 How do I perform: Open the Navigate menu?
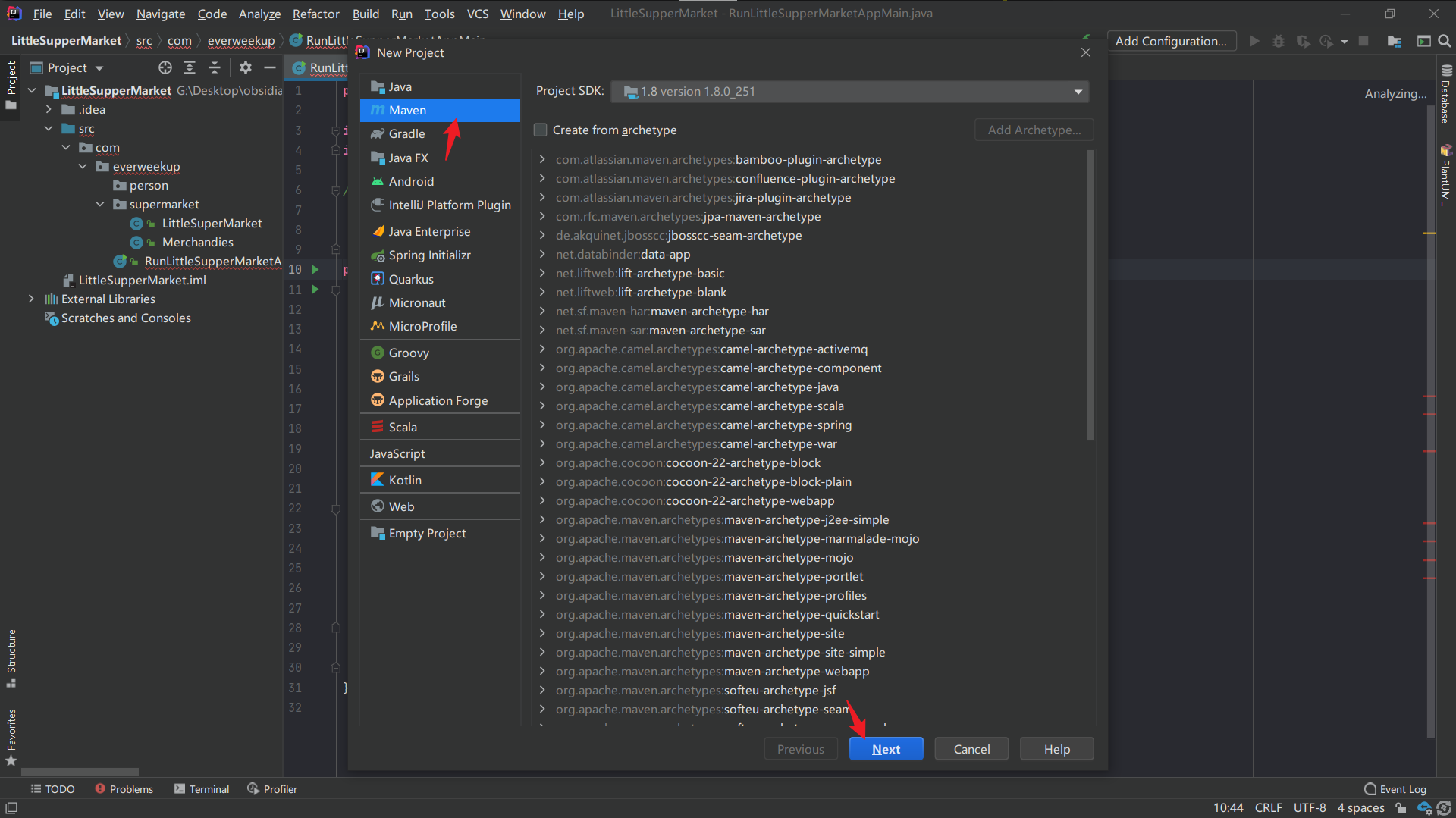tap(161, 14)
